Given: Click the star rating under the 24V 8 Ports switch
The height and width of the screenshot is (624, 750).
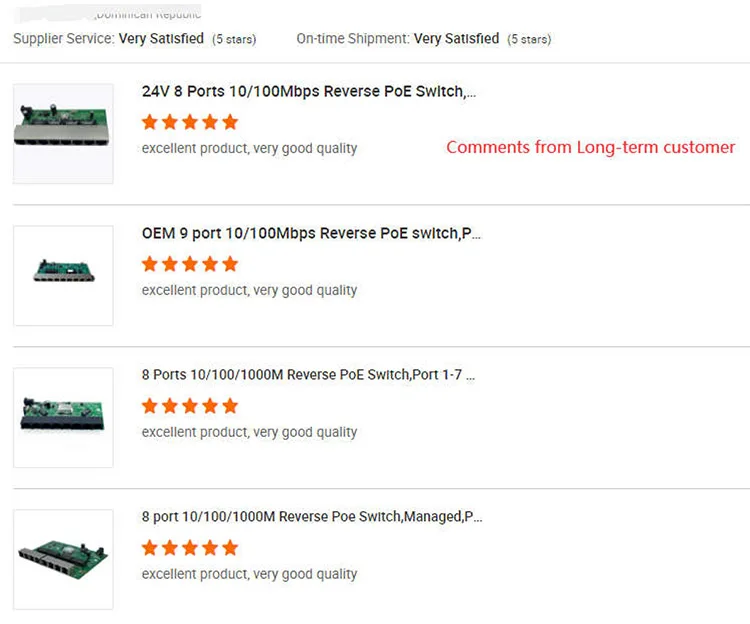Looking at the screenshot, I should [x=190, y=122].
